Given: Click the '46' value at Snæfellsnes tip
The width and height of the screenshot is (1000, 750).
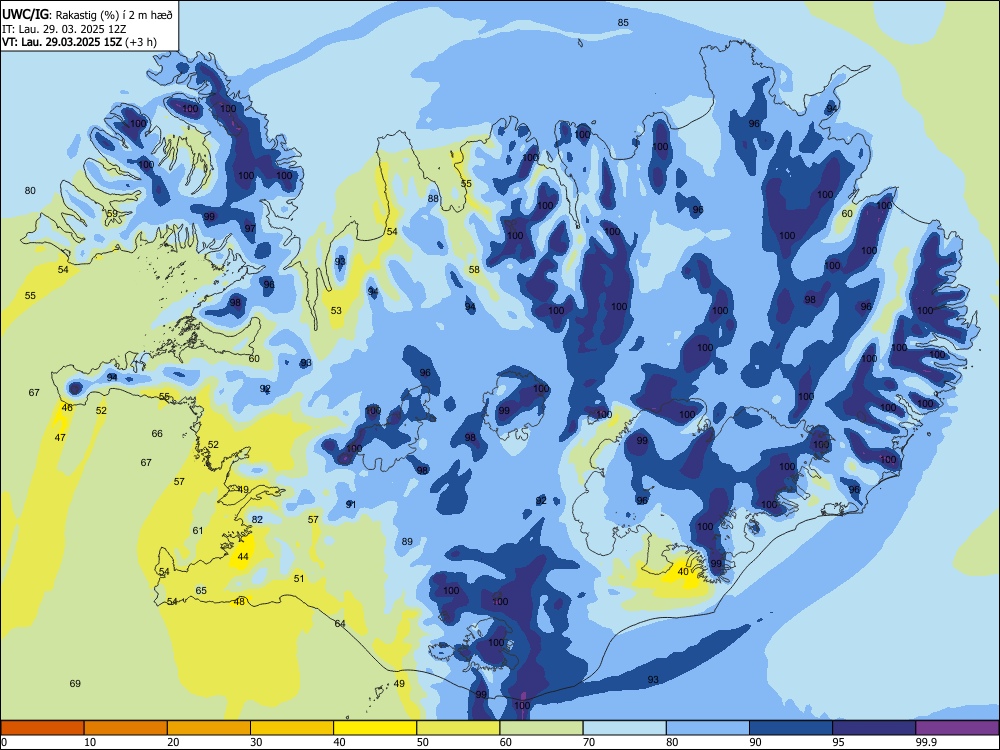Looking at the screenshot, I should [x=67, y=408].
